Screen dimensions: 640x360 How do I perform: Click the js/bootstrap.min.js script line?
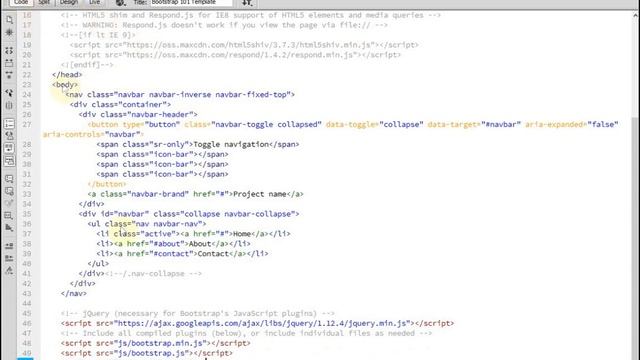coord(156,343)
